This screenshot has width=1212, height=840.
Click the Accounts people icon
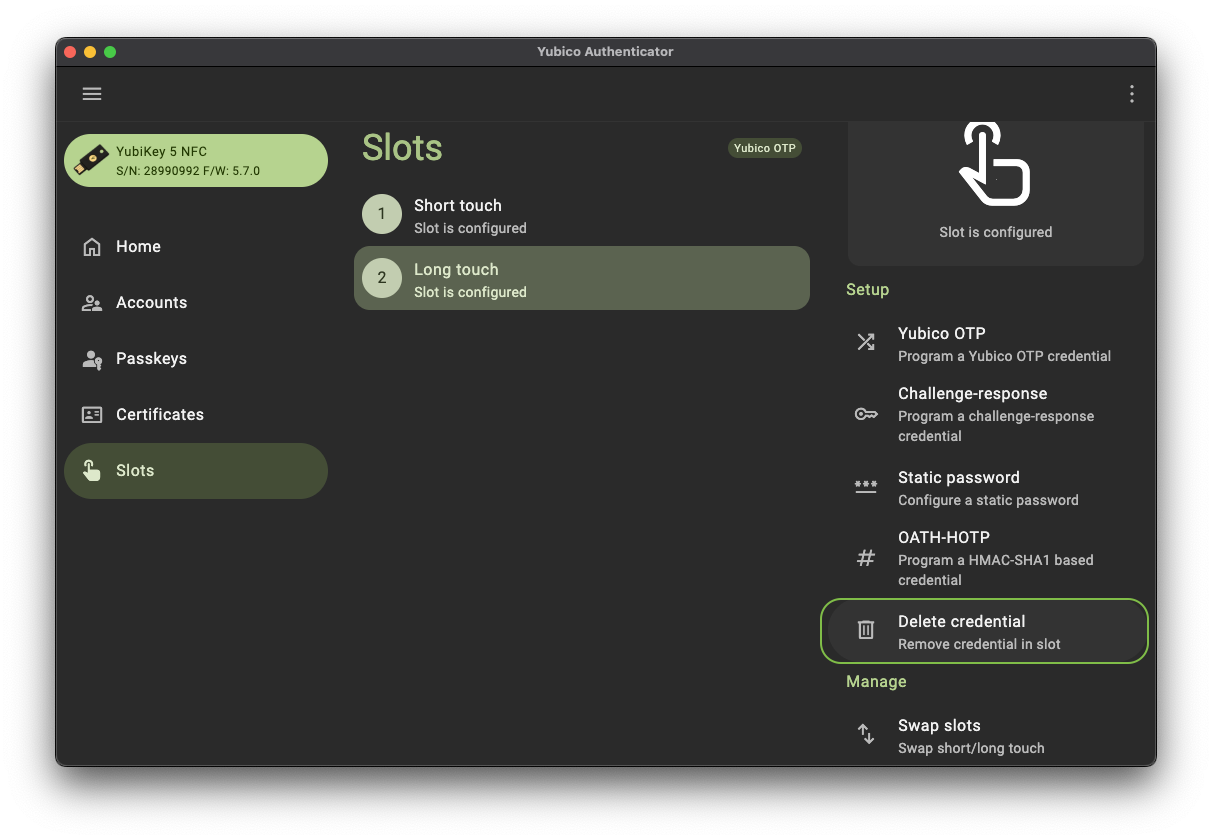pos(92,303)
